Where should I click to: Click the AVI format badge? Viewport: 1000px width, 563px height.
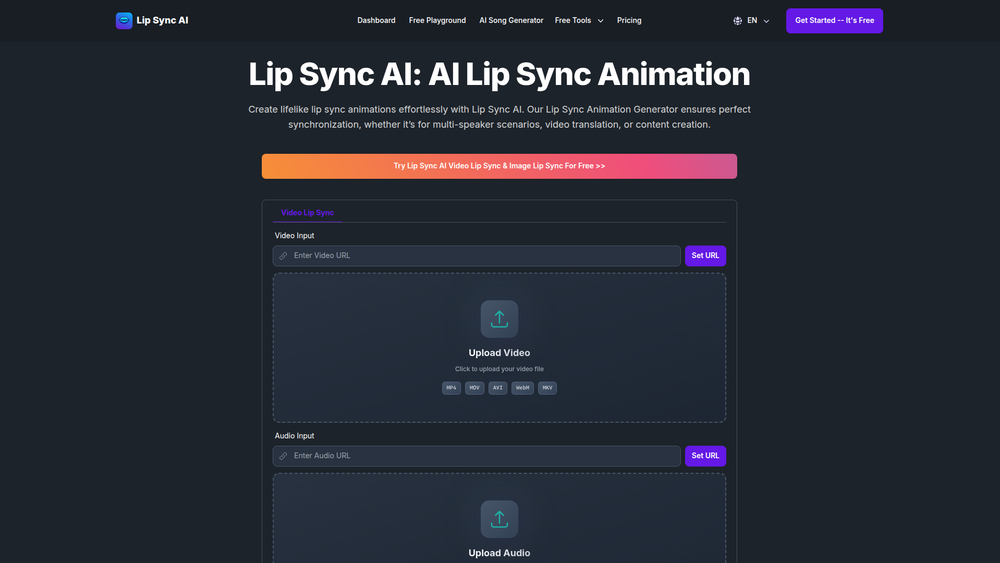(497, 388)
